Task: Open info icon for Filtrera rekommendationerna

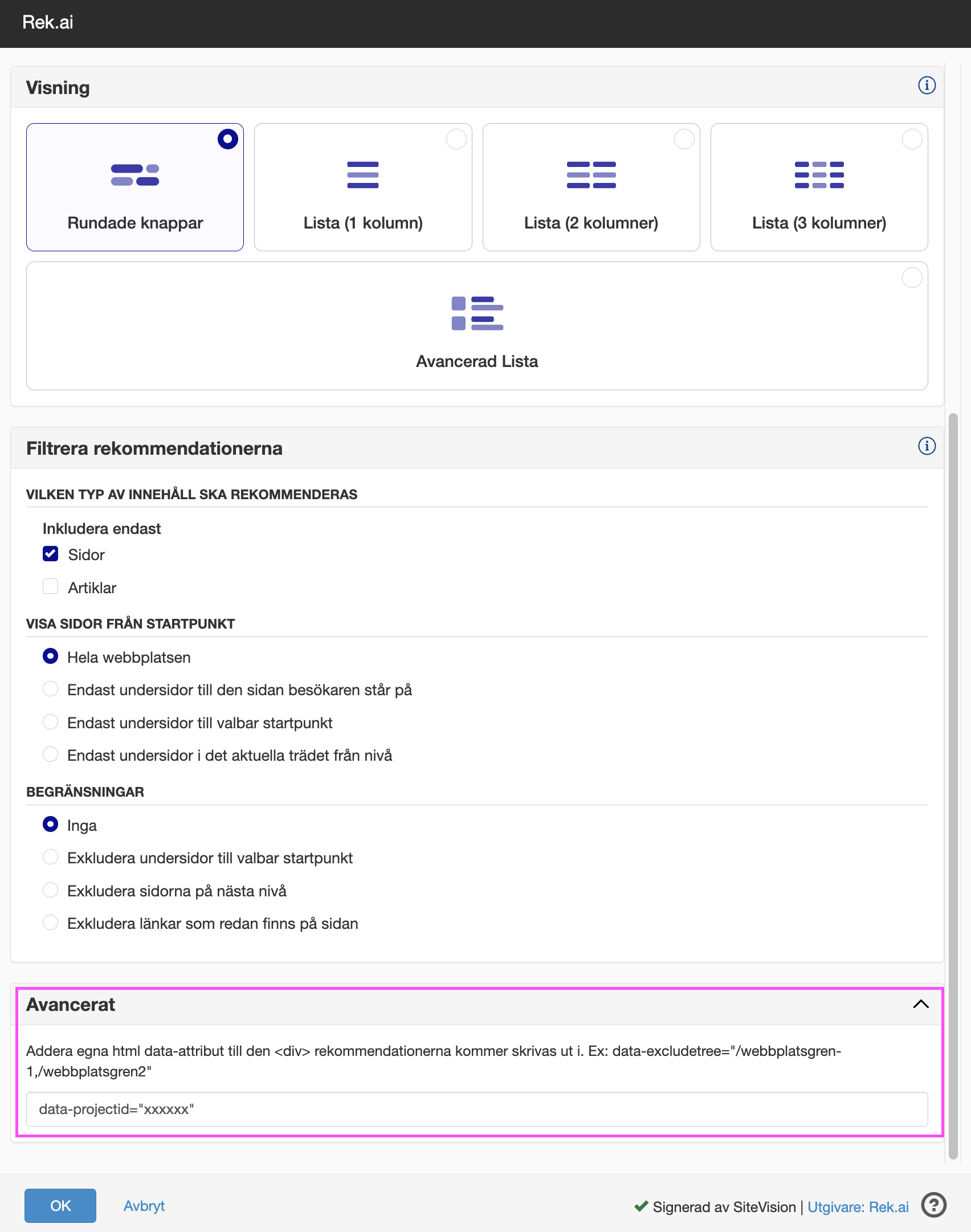Action: tap(927, 446)
